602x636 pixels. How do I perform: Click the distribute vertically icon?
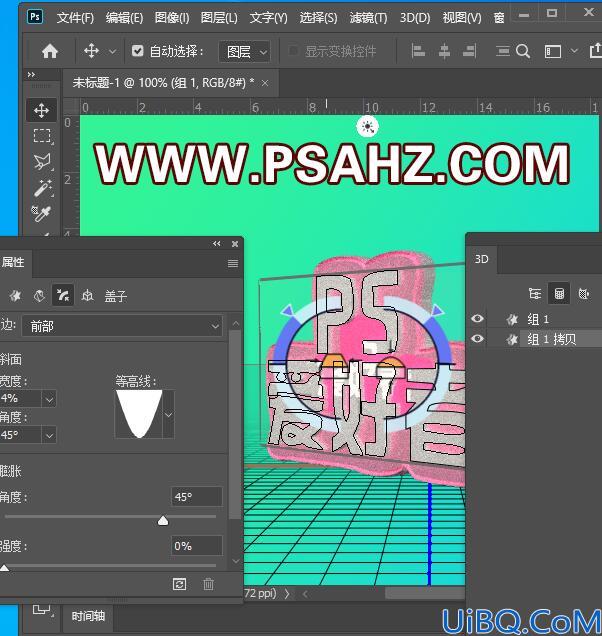[503, 52]
